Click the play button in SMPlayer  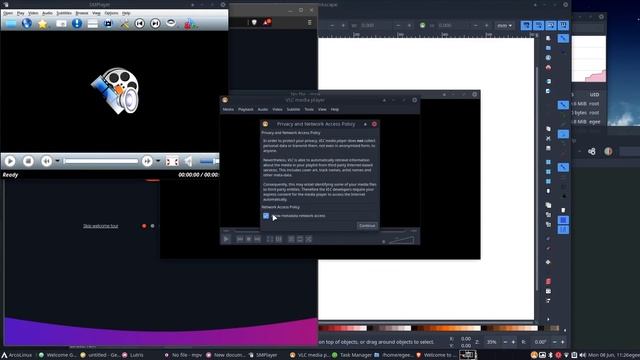10,161
